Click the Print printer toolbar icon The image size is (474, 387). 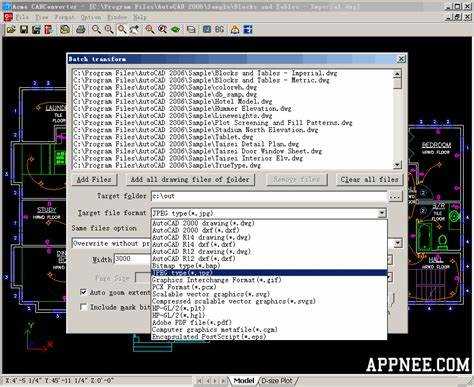[x=80, y=30]
